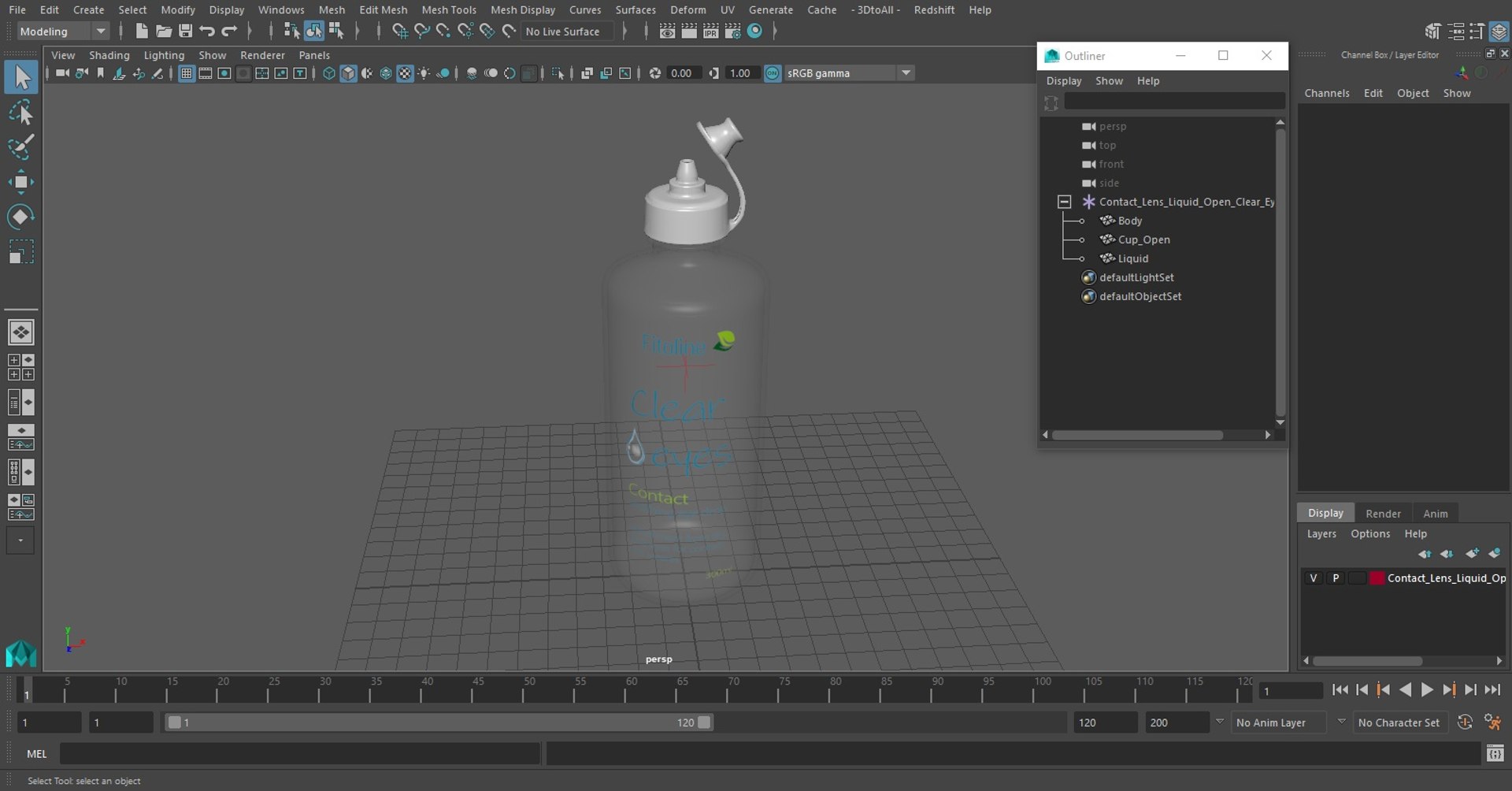Switch to the Render layer tab

pos(1383,514)
